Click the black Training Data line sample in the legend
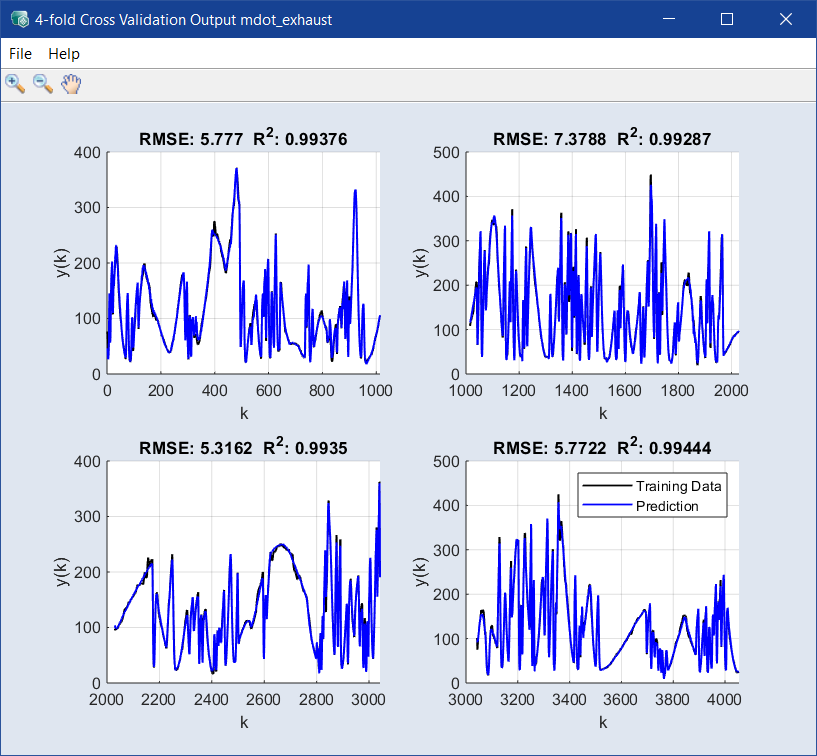 (606, 486)
